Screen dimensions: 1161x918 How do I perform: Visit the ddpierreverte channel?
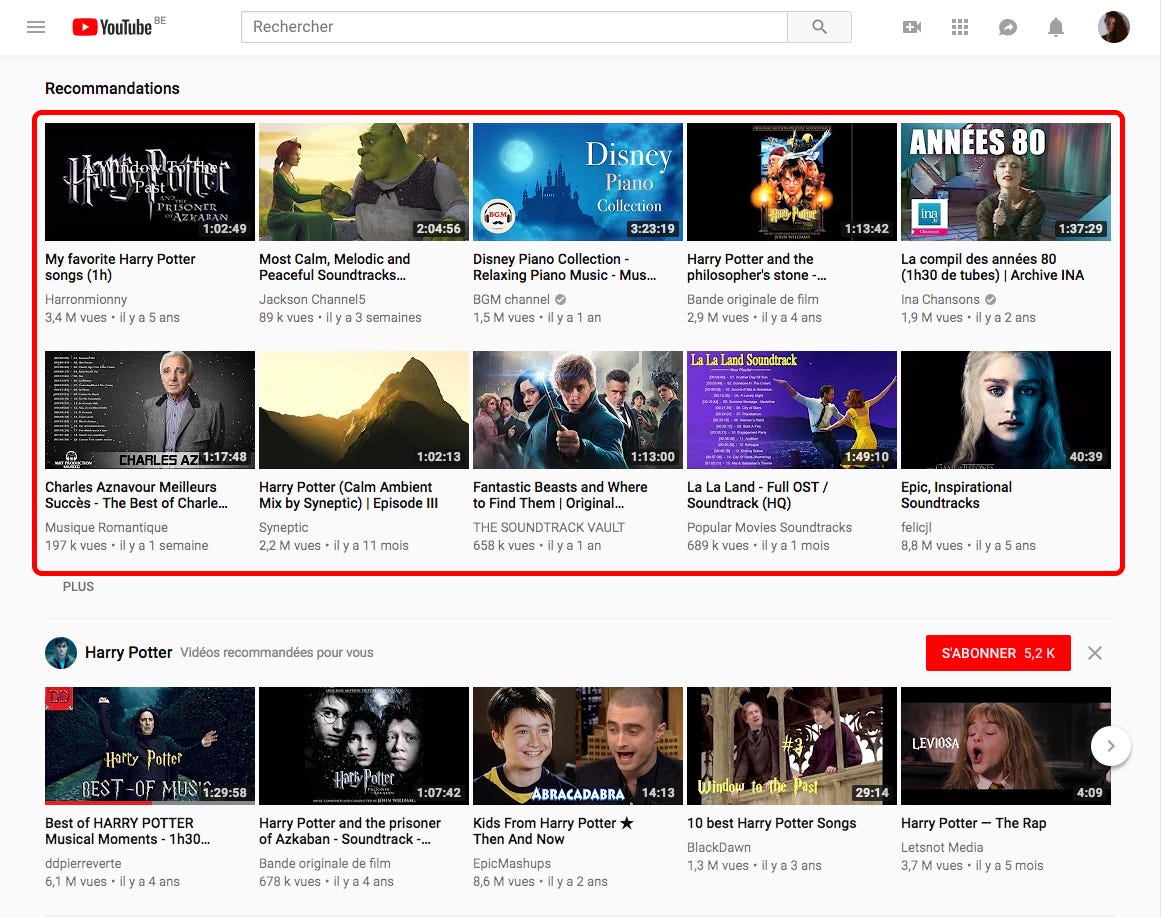click(83, 864)
